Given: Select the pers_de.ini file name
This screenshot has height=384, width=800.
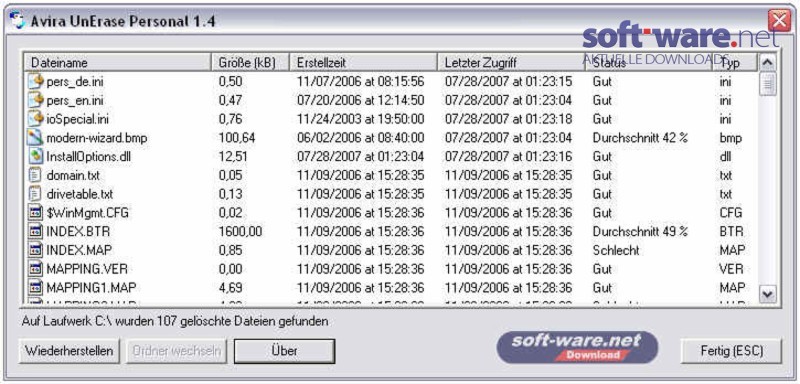Looking at the screenshot, I should (76, 81).
